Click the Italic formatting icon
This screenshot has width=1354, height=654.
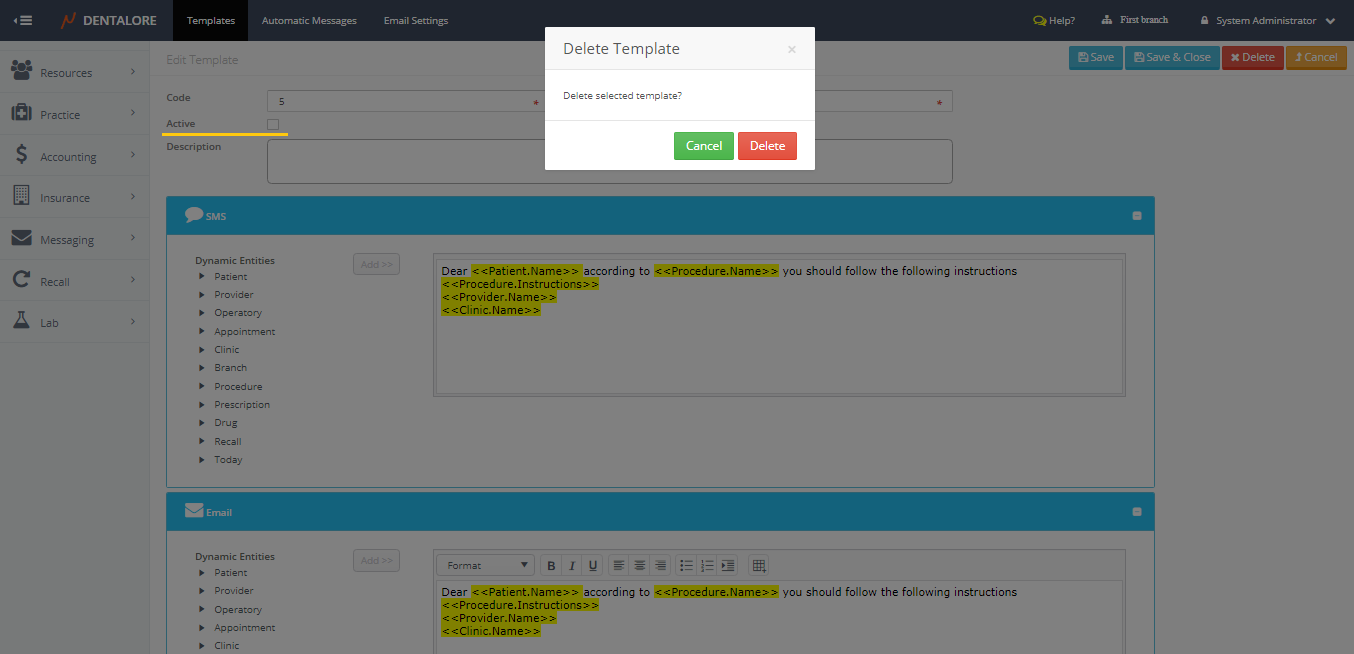click(572, 566)
